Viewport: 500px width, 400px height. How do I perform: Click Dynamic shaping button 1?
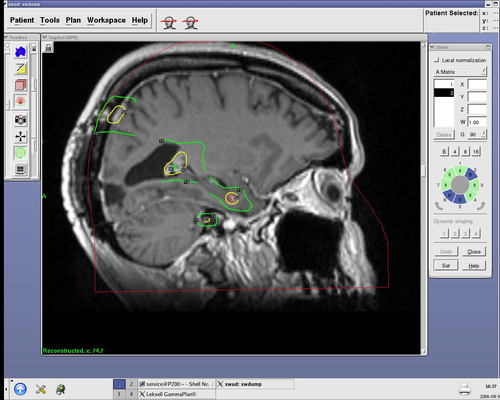click(x=444, y=234)
